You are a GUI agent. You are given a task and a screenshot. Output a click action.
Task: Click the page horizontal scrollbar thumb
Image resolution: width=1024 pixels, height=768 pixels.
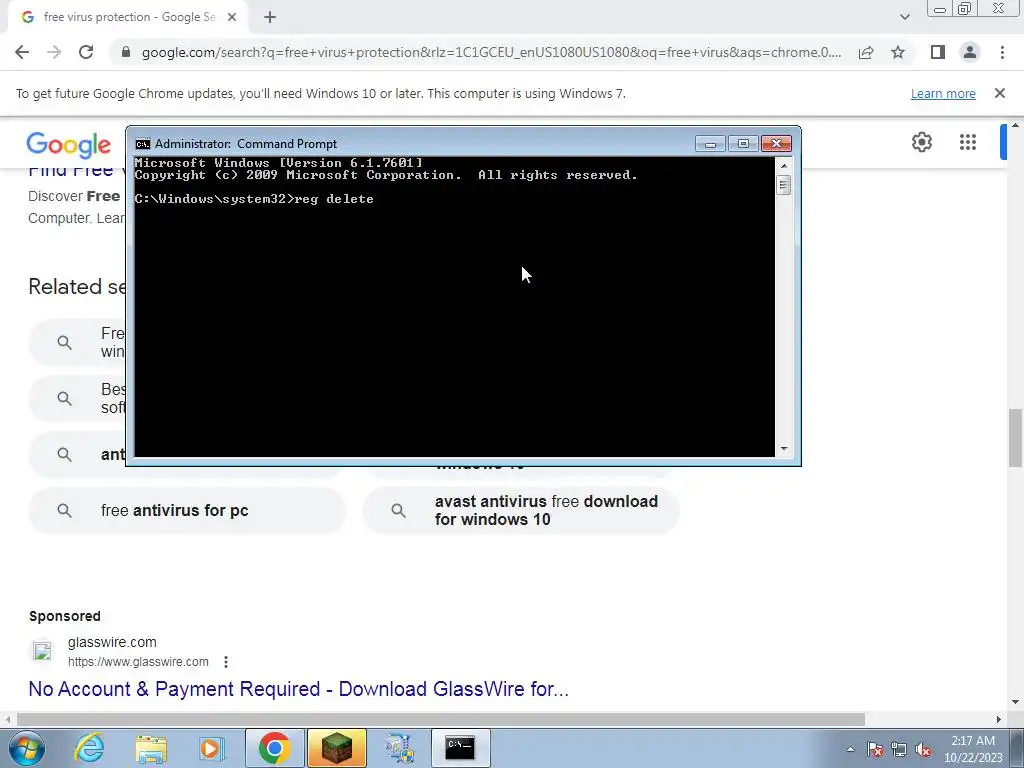[441, 719]
